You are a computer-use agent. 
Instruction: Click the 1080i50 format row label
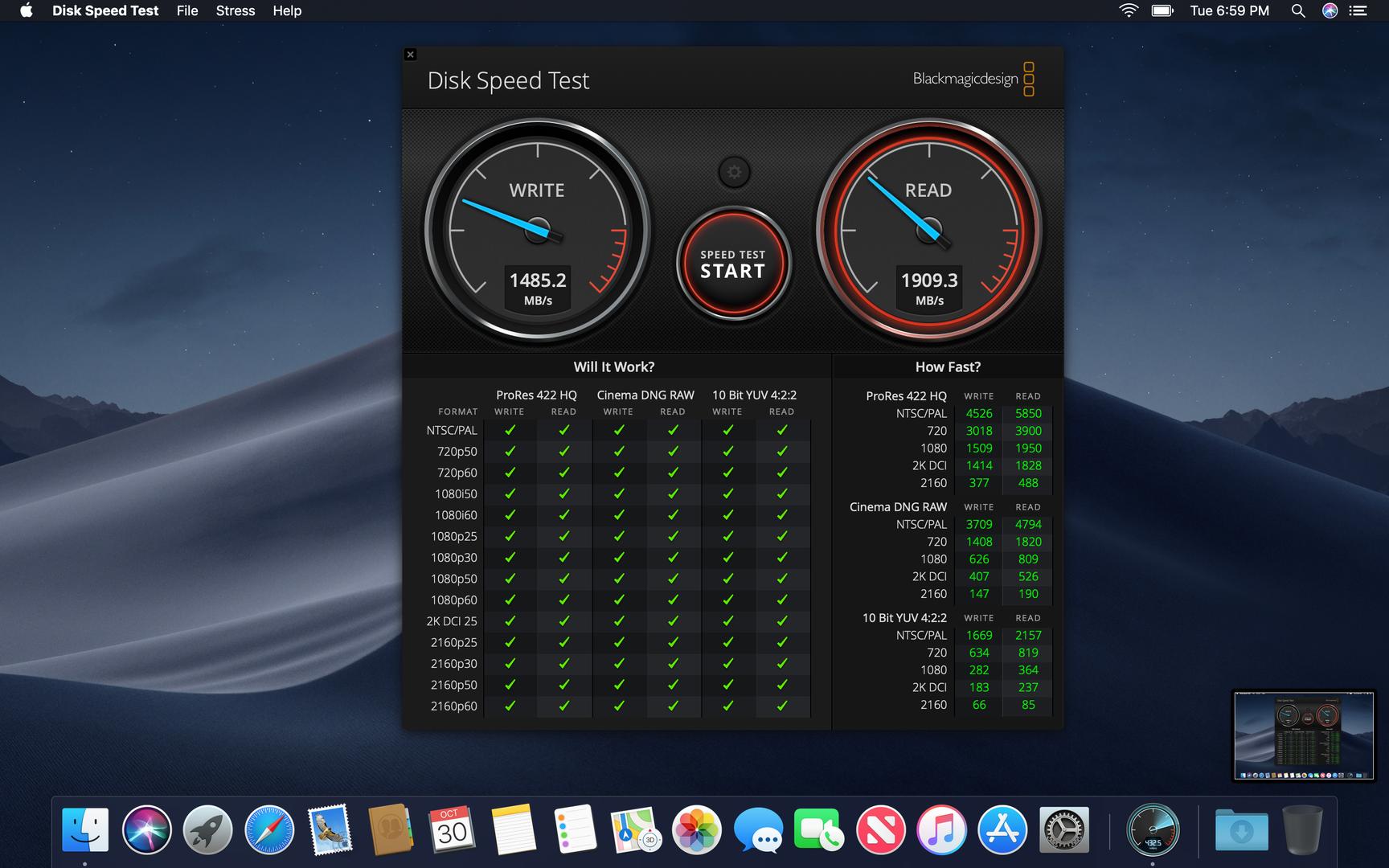click(456, 493)
